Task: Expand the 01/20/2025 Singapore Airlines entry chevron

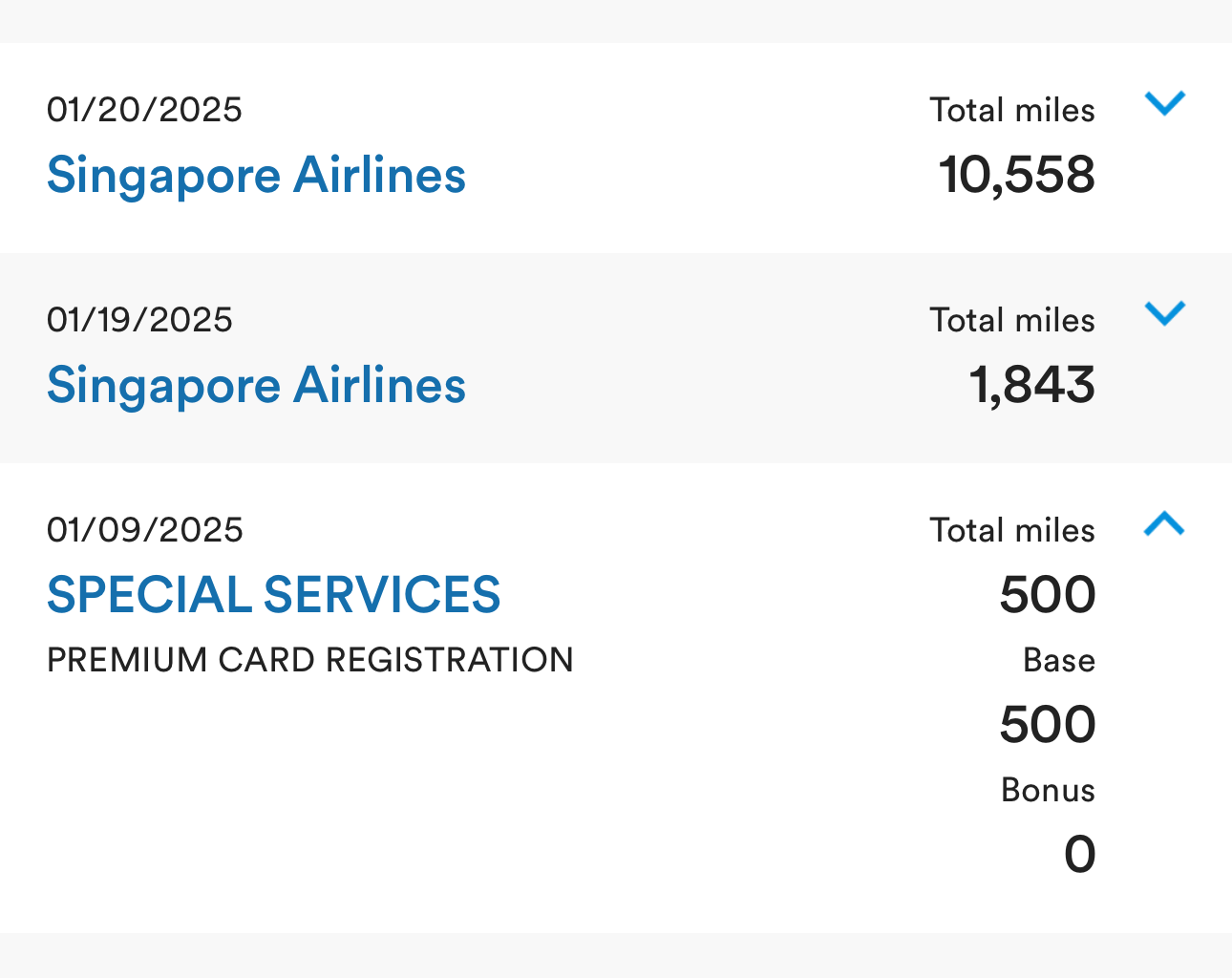Action: tap(1164, 102)
